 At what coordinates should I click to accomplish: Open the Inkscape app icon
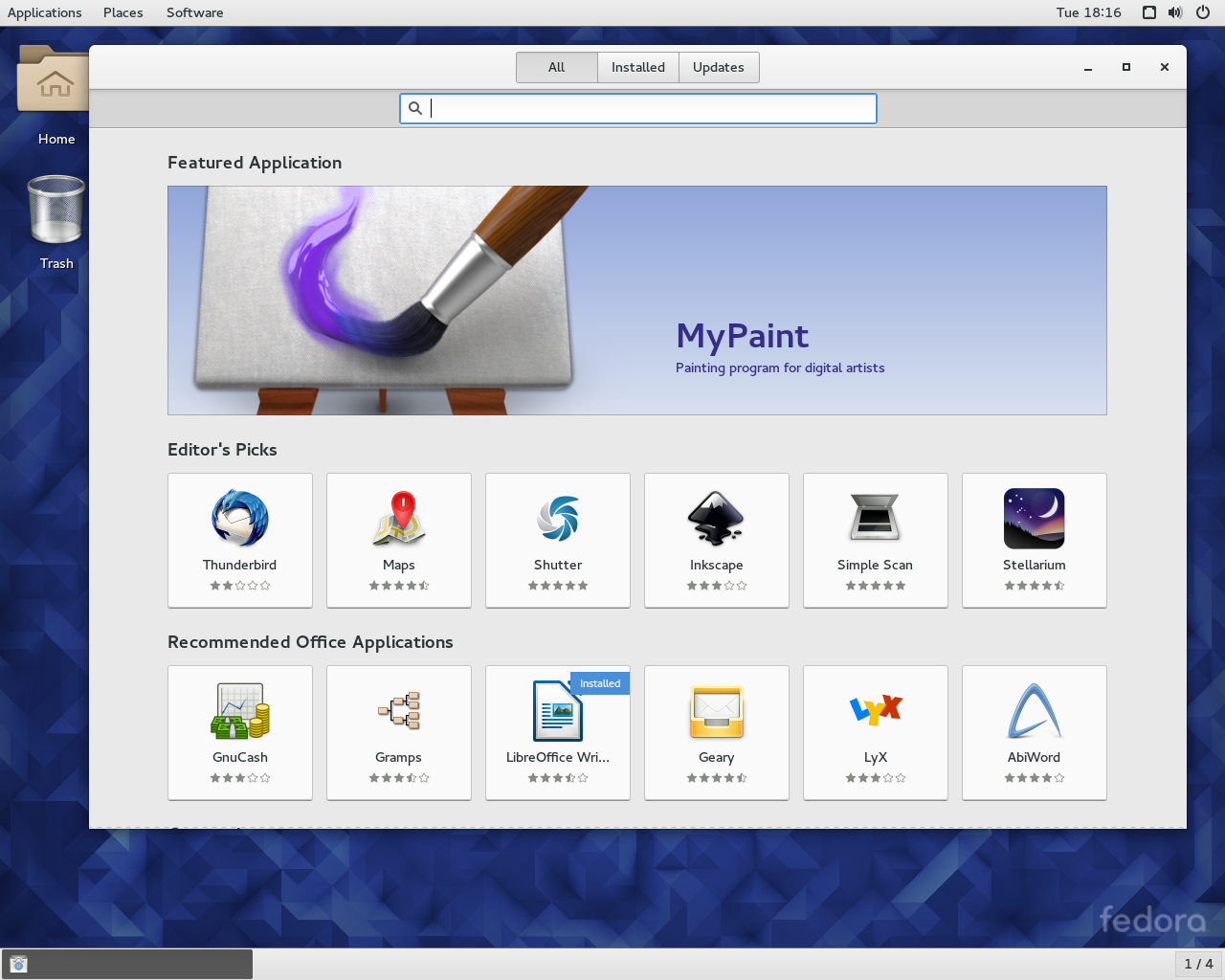point(717,519)
